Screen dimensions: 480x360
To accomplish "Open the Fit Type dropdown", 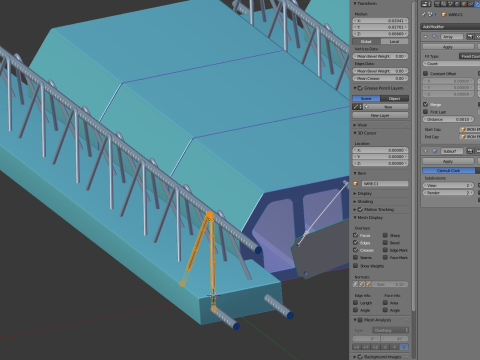I will pos(470,56).
